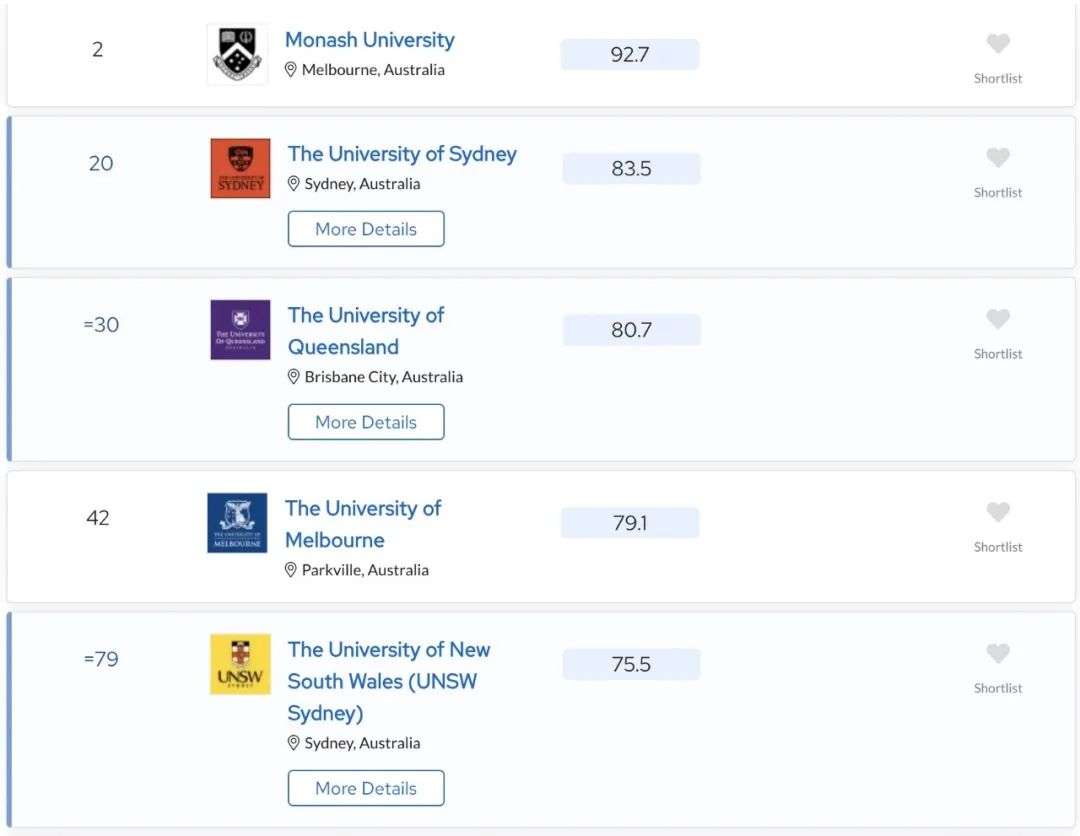1080x836 pixels.
Task: Expand More Details for University of Queensland
Action: coord(366,421)
